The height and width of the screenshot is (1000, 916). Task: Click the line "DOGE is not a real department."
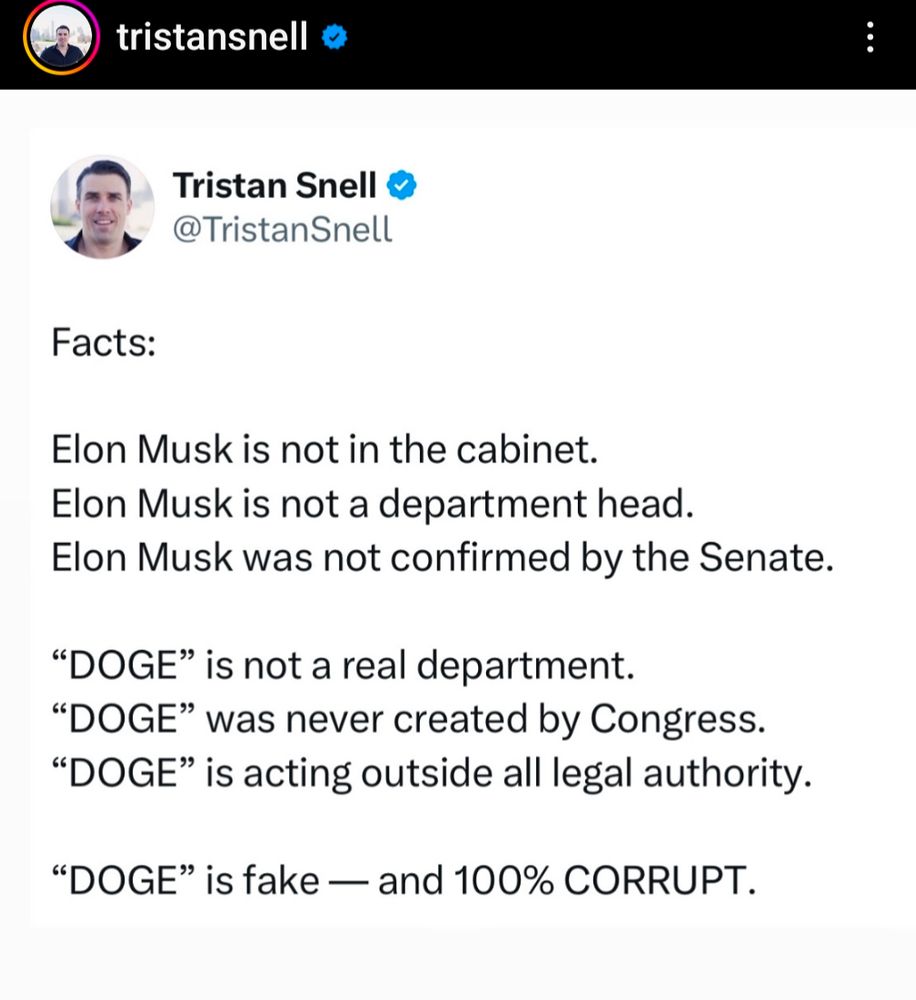(x=343, y=665)
